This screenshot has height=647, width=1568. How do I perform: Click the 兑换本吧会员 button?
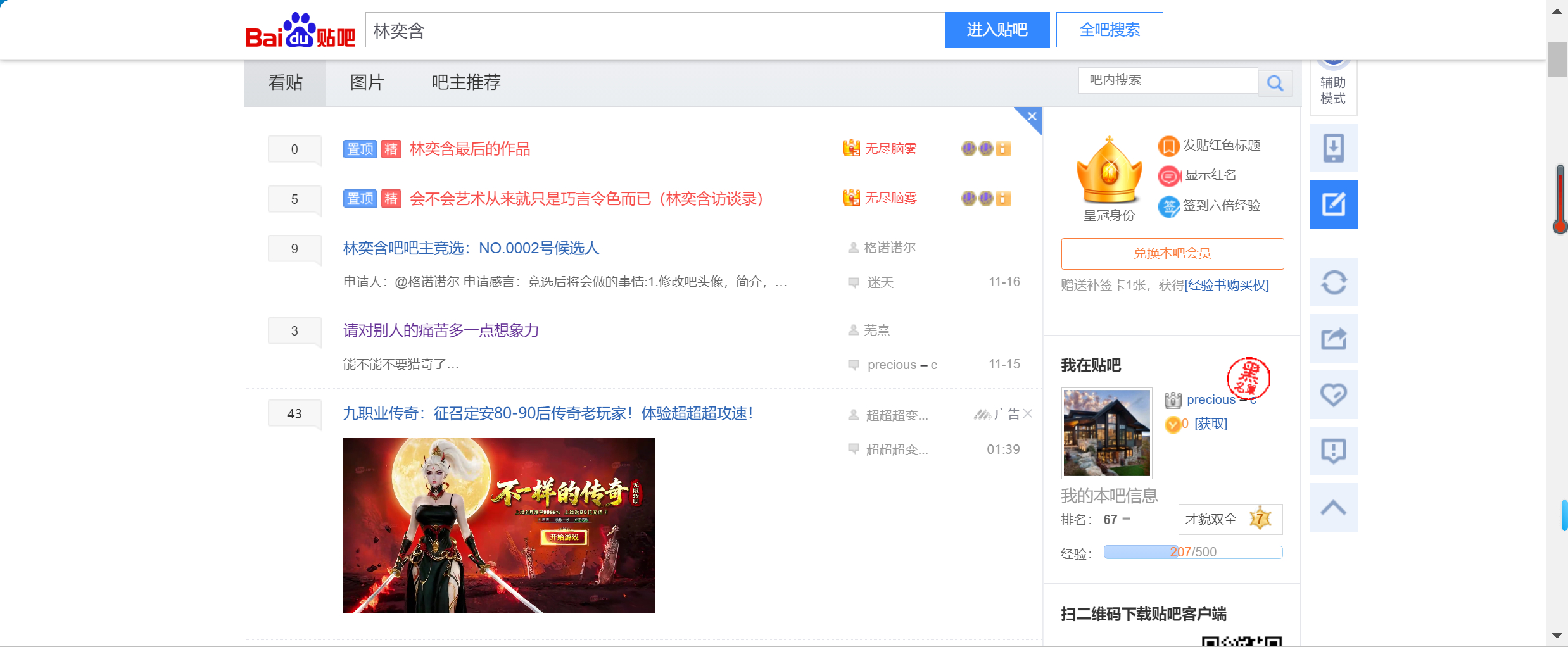(1172, 253)
